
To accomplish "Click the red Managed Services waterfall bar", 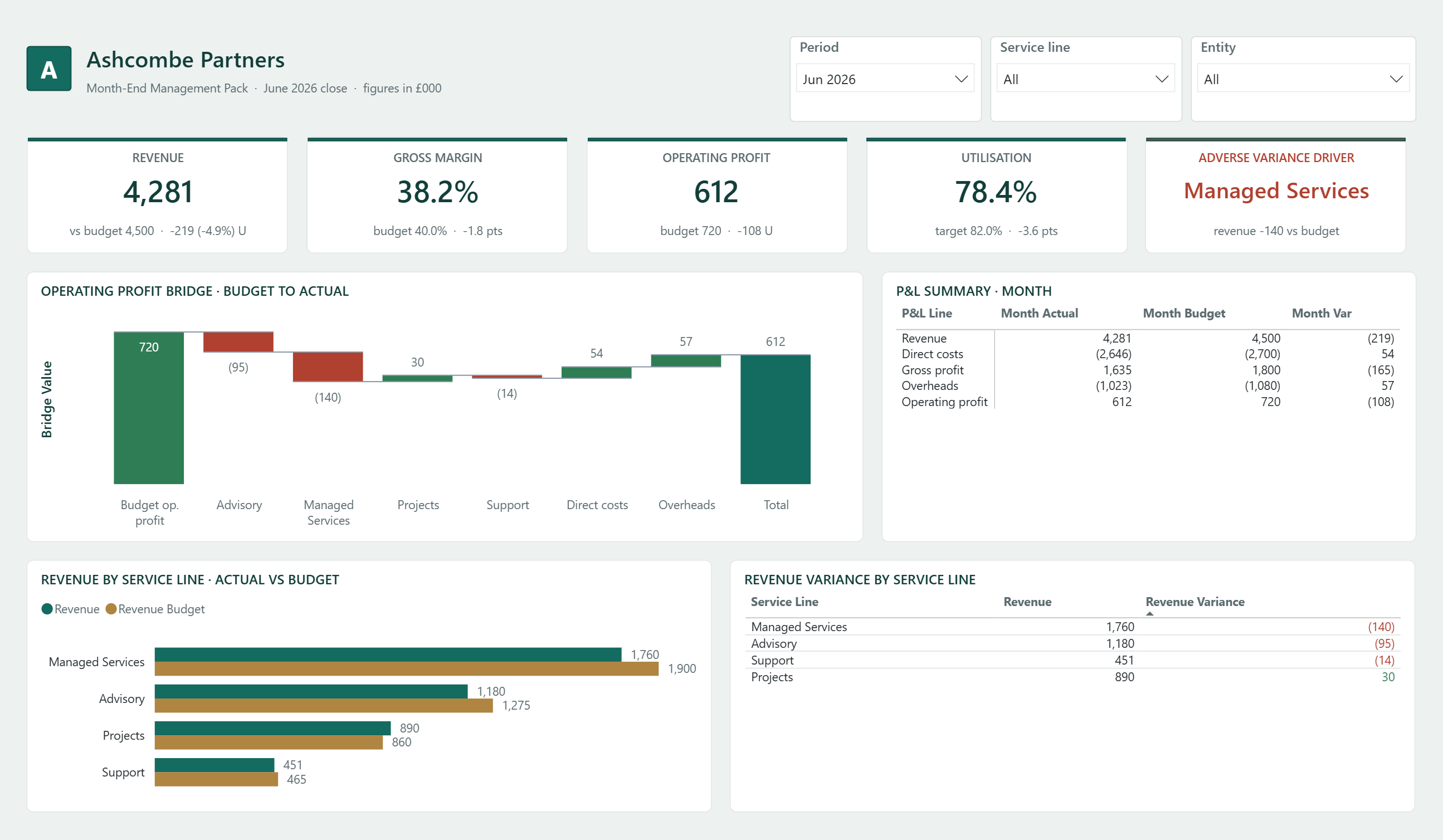I will tap(328, 367).
